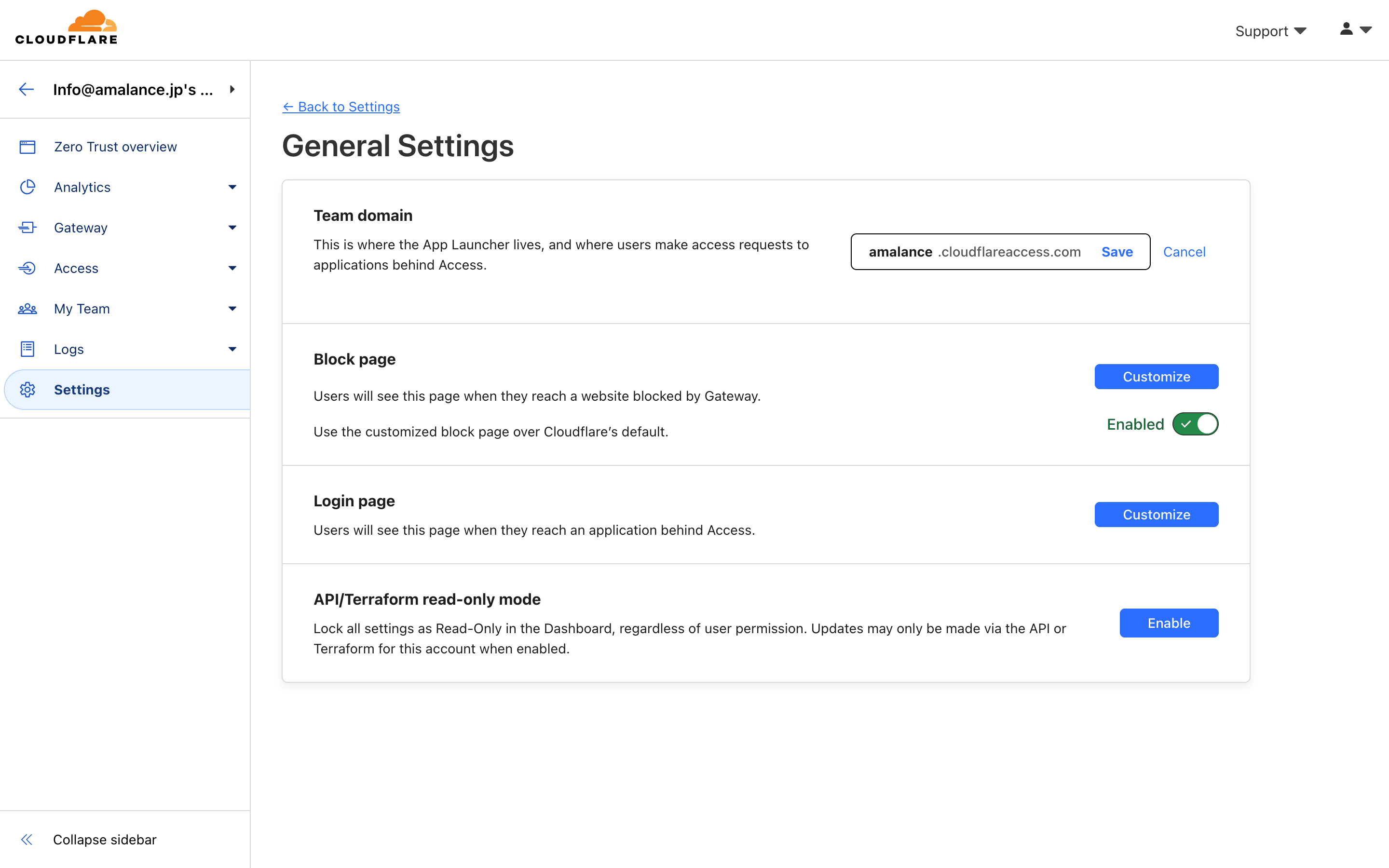Disable the customized block page toggle
The width and height of the screenshot is (1389, 868).
click(1195, 424)
